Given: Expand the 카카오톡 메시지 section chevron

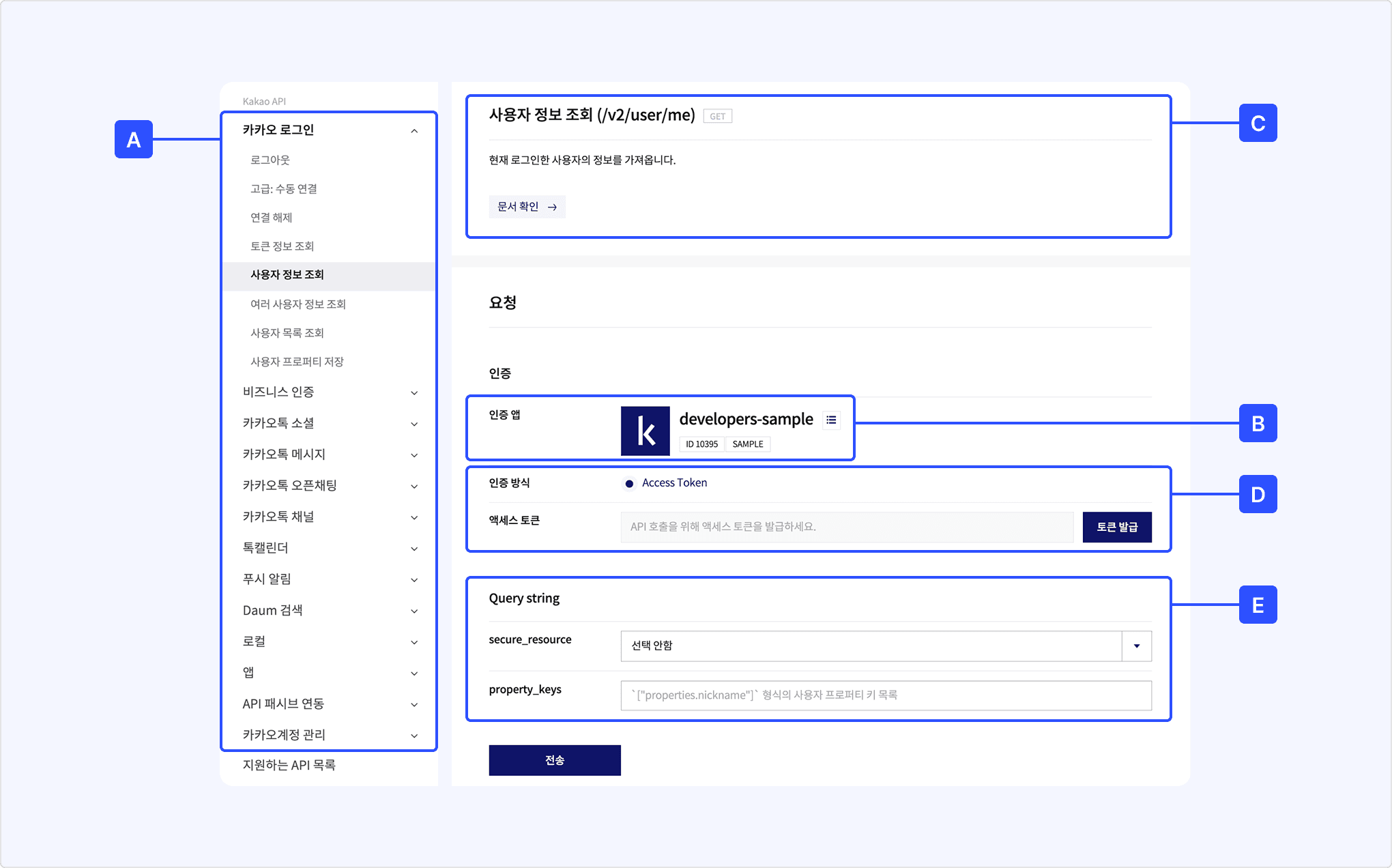Looking at the screenshot, I should coord(414,455).
